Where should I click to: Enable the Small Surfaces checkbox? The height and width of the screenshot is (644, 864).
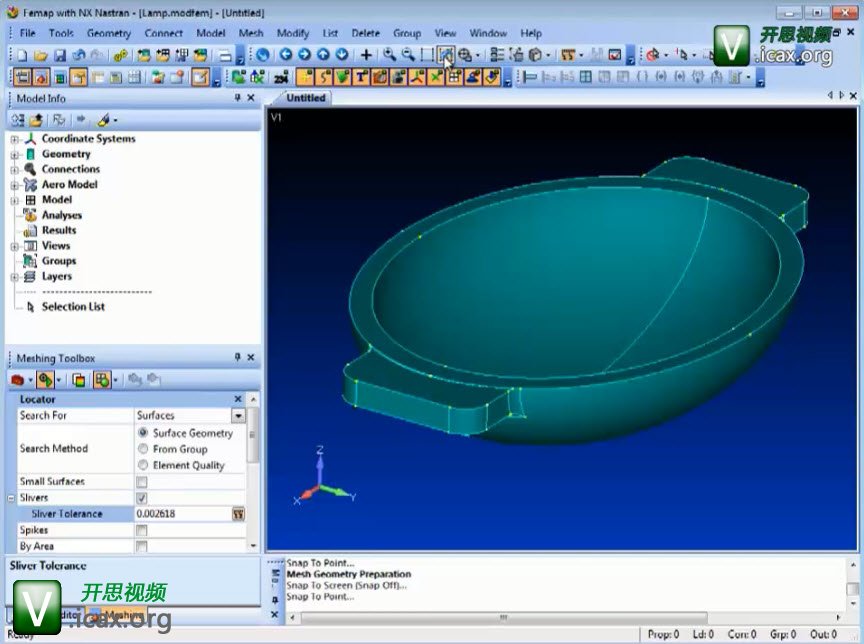142,482
